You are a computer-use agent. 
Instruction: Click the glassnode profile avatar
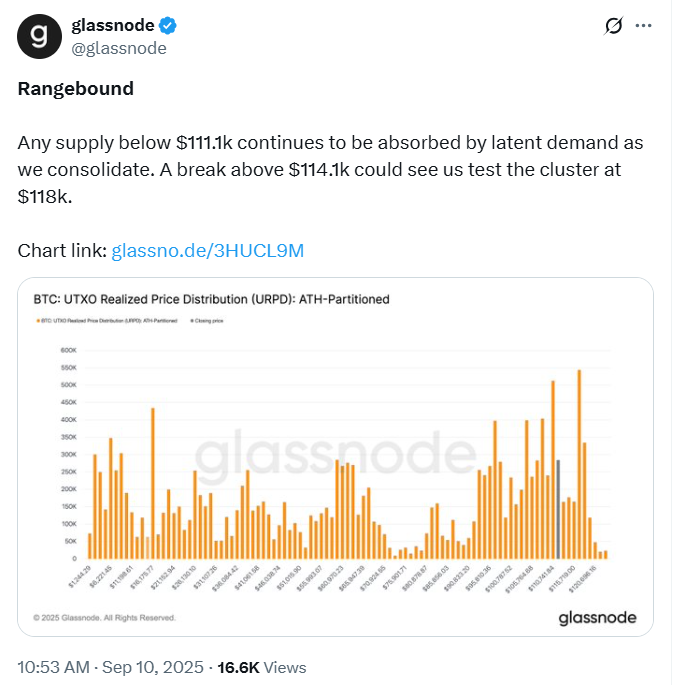(x=39, y=36)
